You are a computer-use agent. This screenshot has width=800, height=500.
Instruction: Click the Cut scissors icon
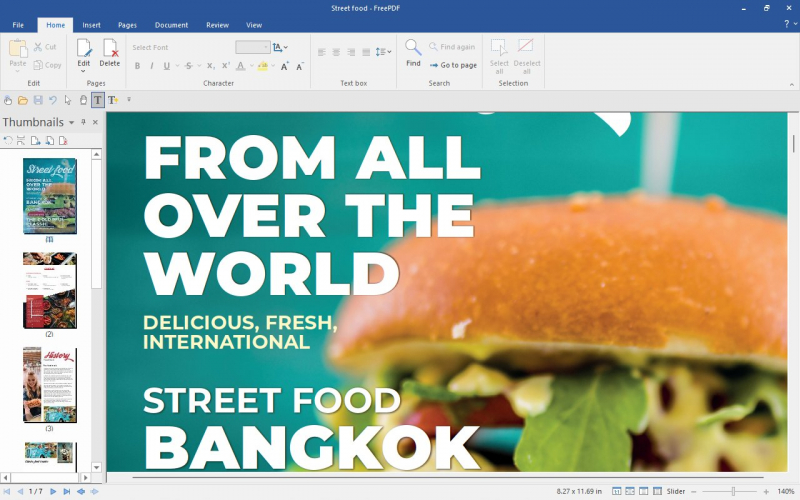pyautogui.click(x=38, y=47)
